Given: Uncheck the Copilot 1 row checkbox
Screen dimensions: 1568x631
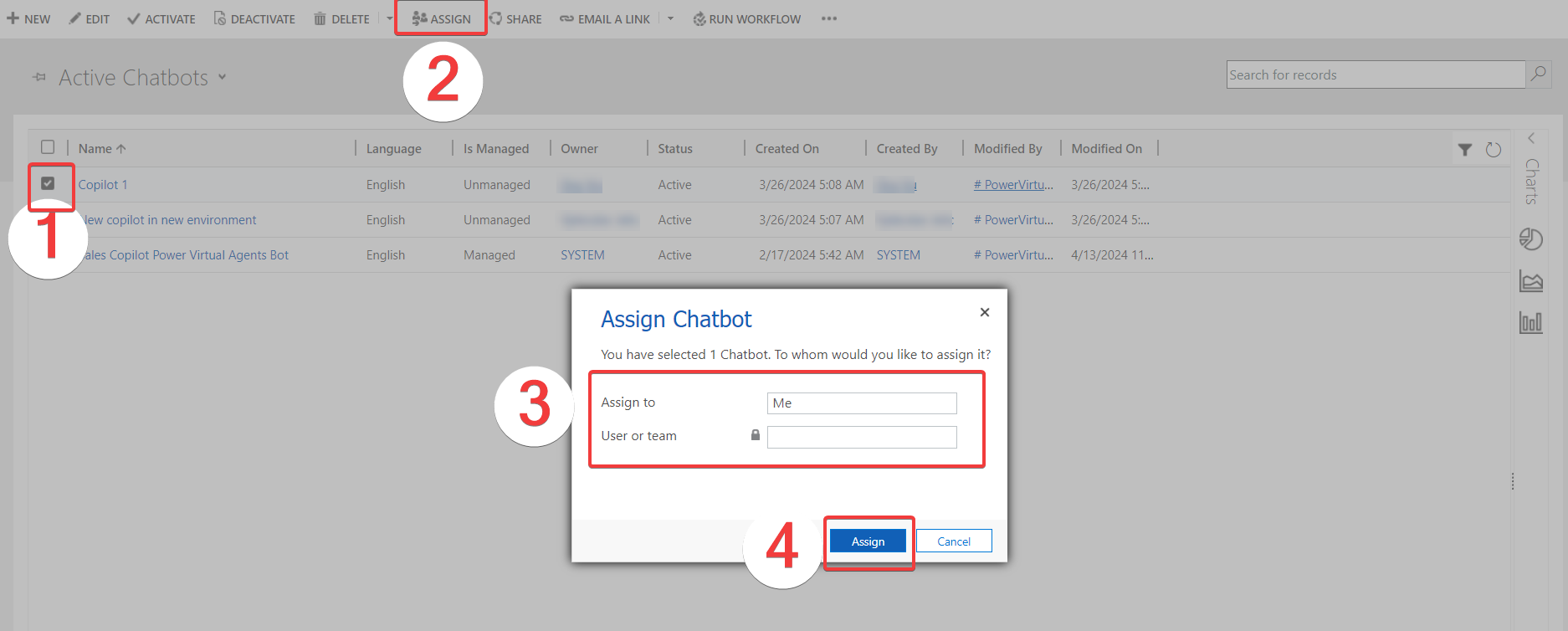Looking at the screenshot, I should pyautogui.click(x=48, y=183).
